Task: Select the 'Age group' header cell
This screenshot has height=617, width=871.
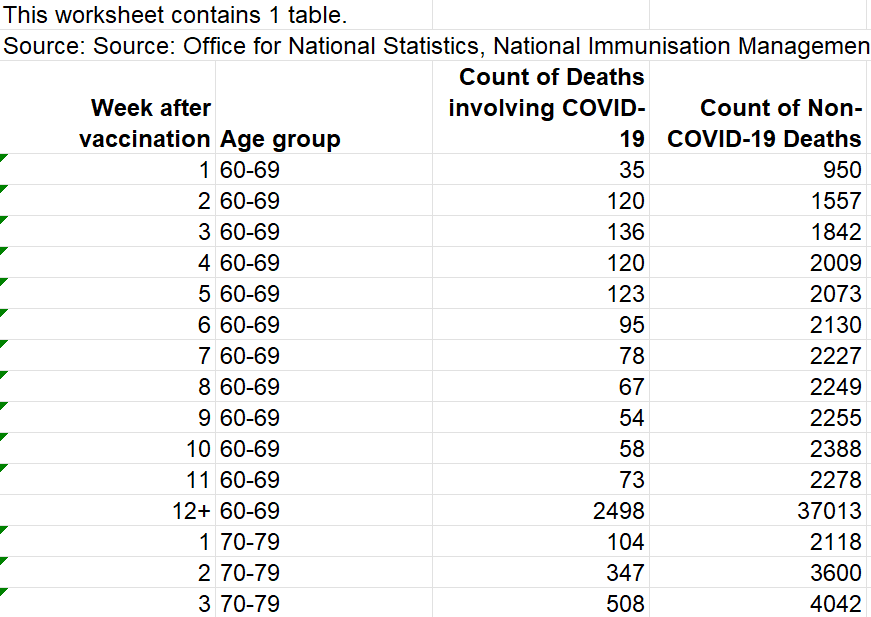Action: coord(323,107)
